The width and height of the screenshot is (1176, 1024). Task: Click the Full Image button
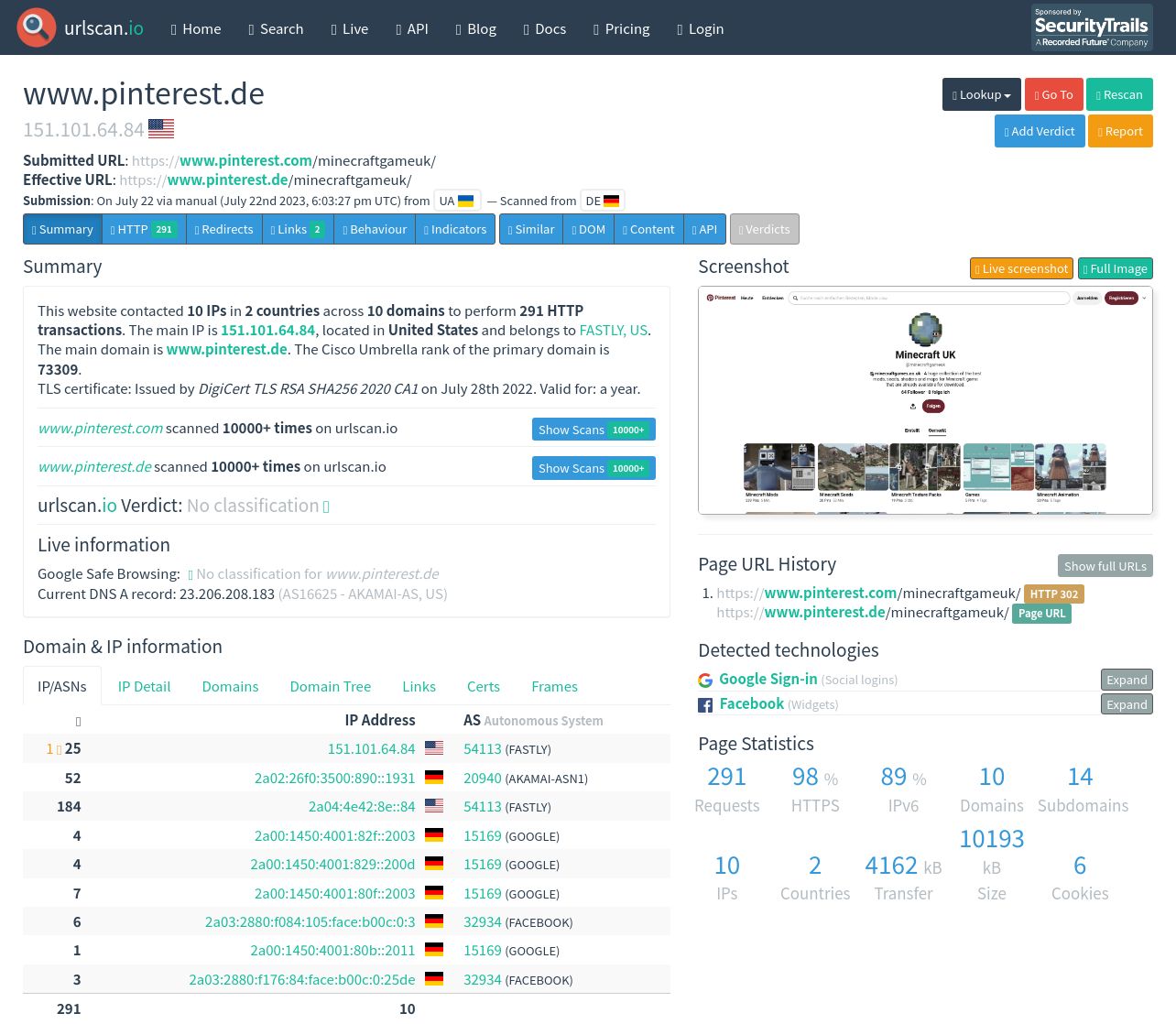(x=1116, y=268)
